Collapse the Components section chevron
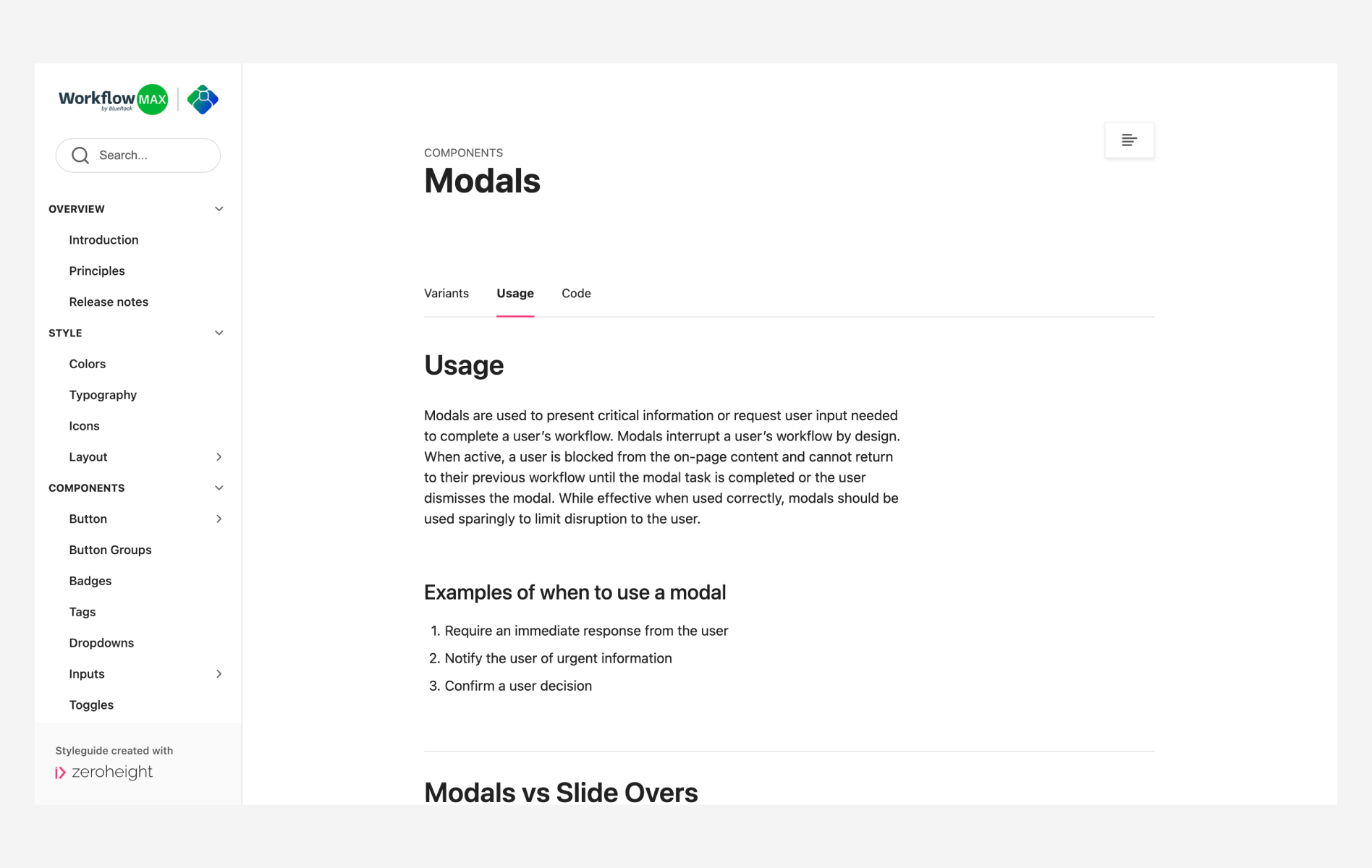The width and height of the screenshot is (1372, 868). [x=219, y=488]
